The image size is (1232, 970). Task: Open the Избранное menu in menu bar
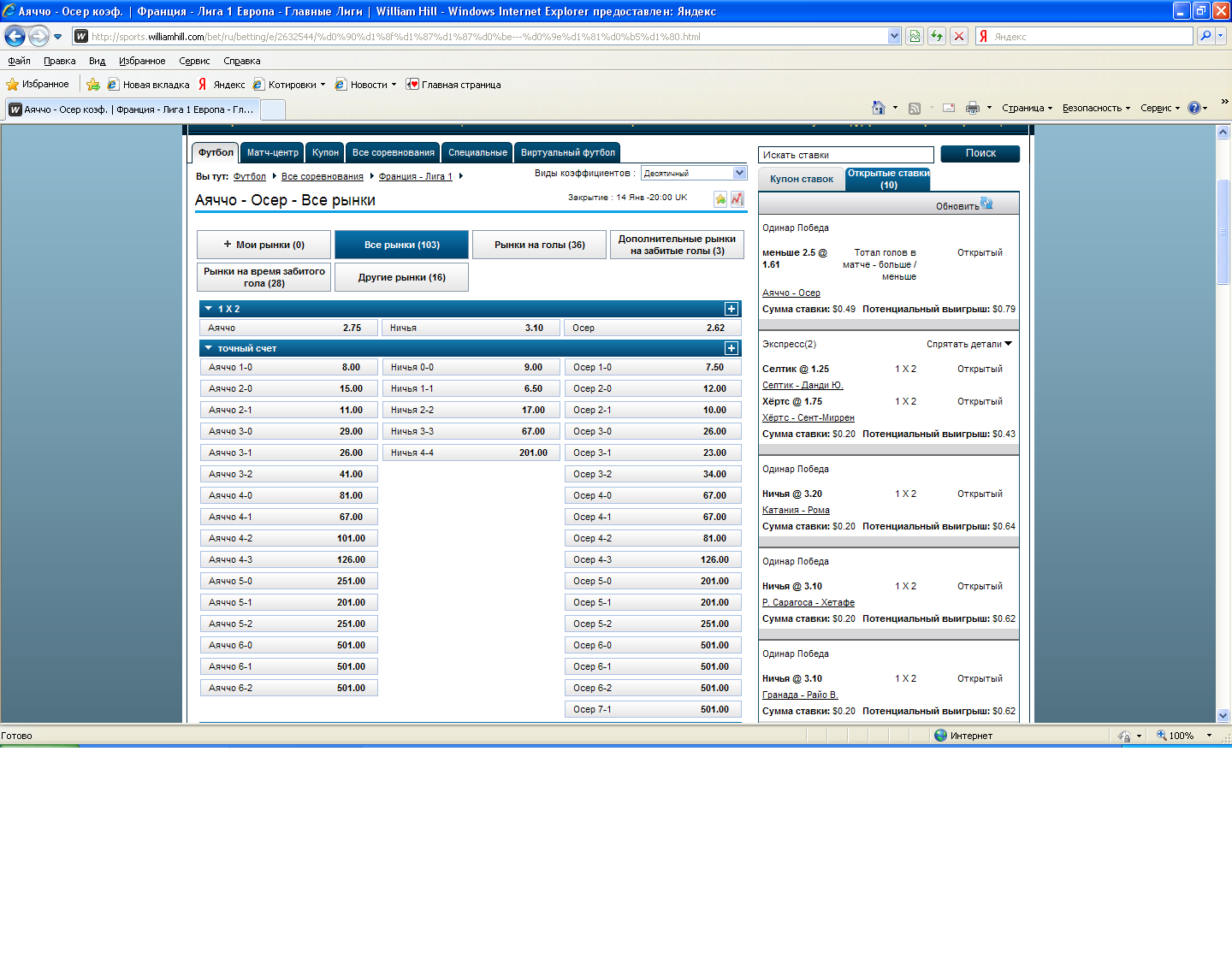142,61
